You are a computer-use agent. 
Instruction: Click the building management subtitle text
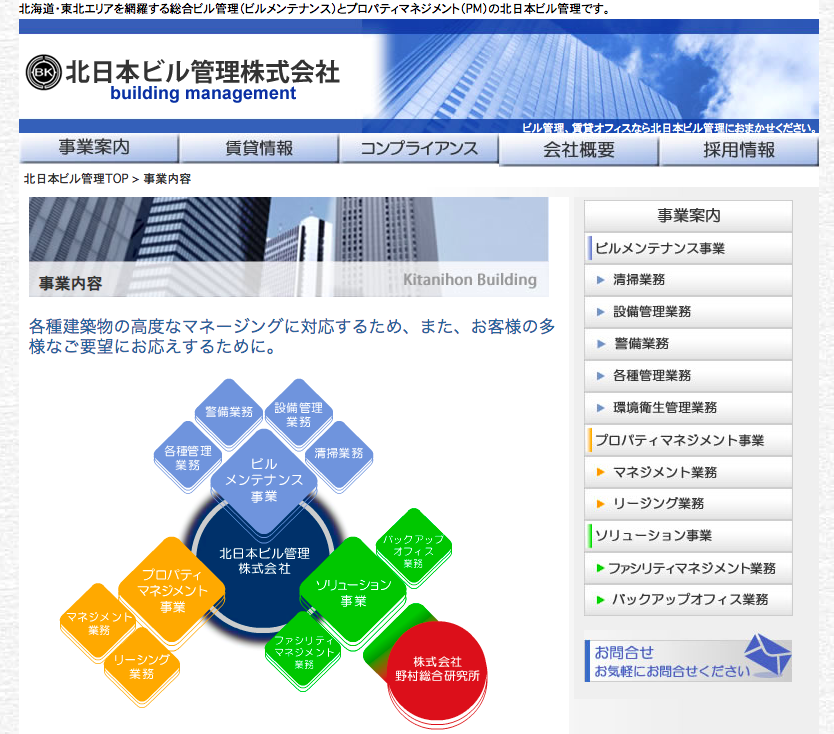pos(203,93)
